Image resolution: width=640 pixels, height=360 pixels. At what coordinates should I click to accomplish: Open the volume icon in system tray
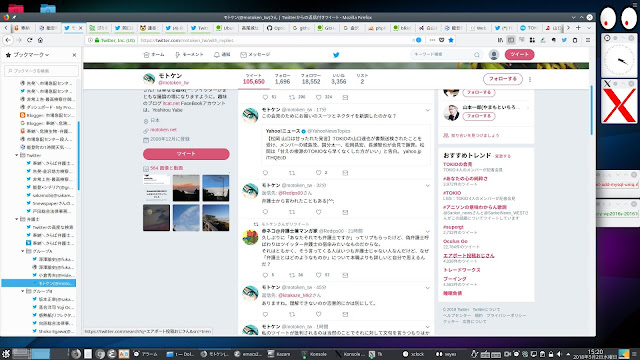pos(559,354)
